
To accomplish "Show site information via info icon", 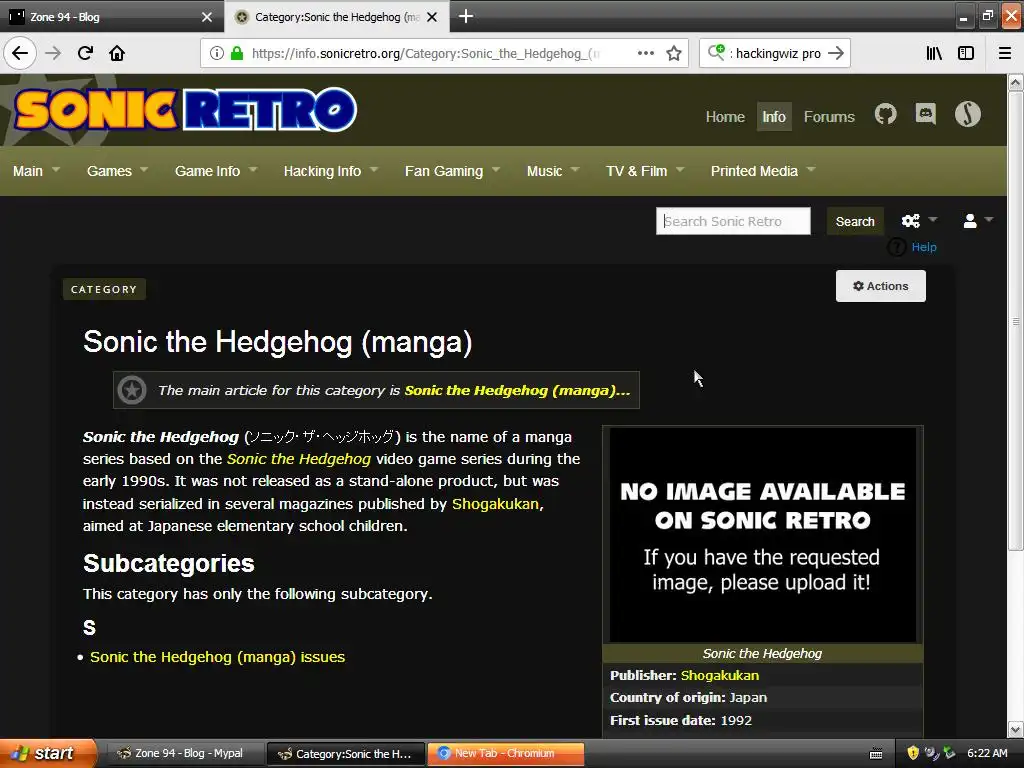I will (x=217, y=53).
